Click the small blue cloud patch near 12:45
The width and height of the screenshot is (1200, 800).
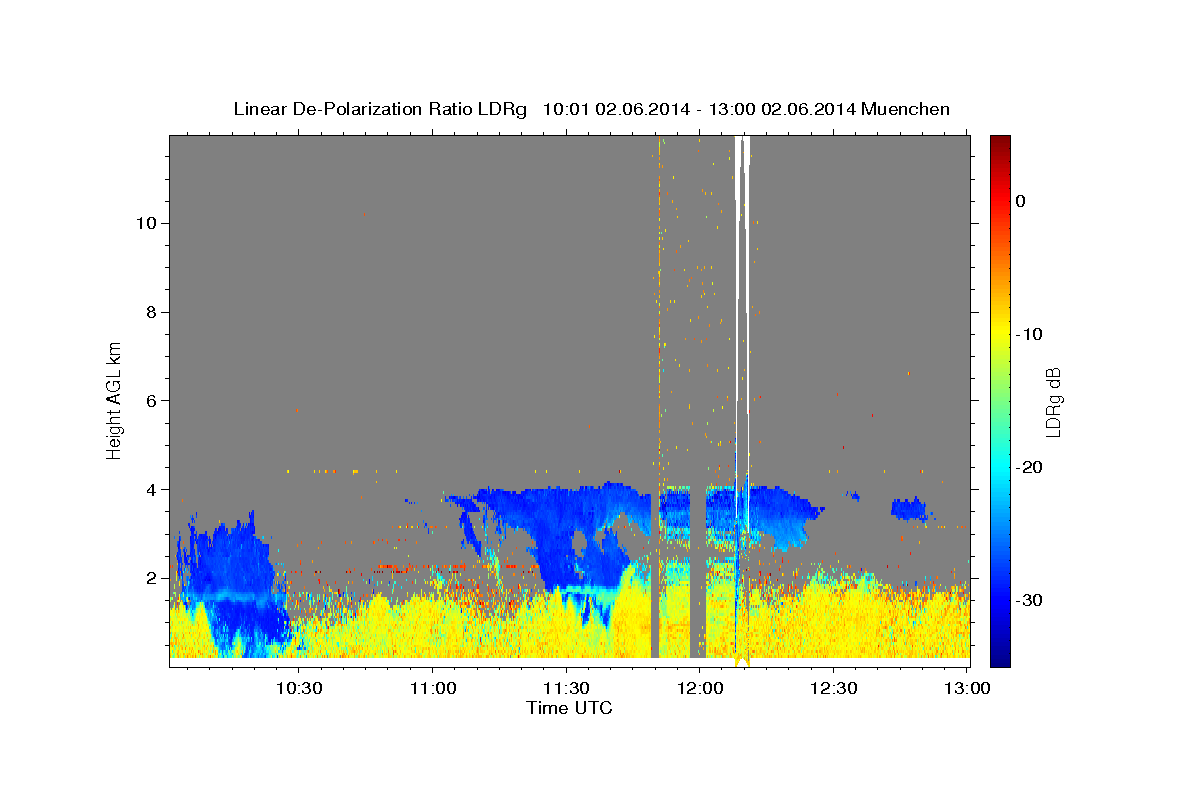tap(908, 508)
